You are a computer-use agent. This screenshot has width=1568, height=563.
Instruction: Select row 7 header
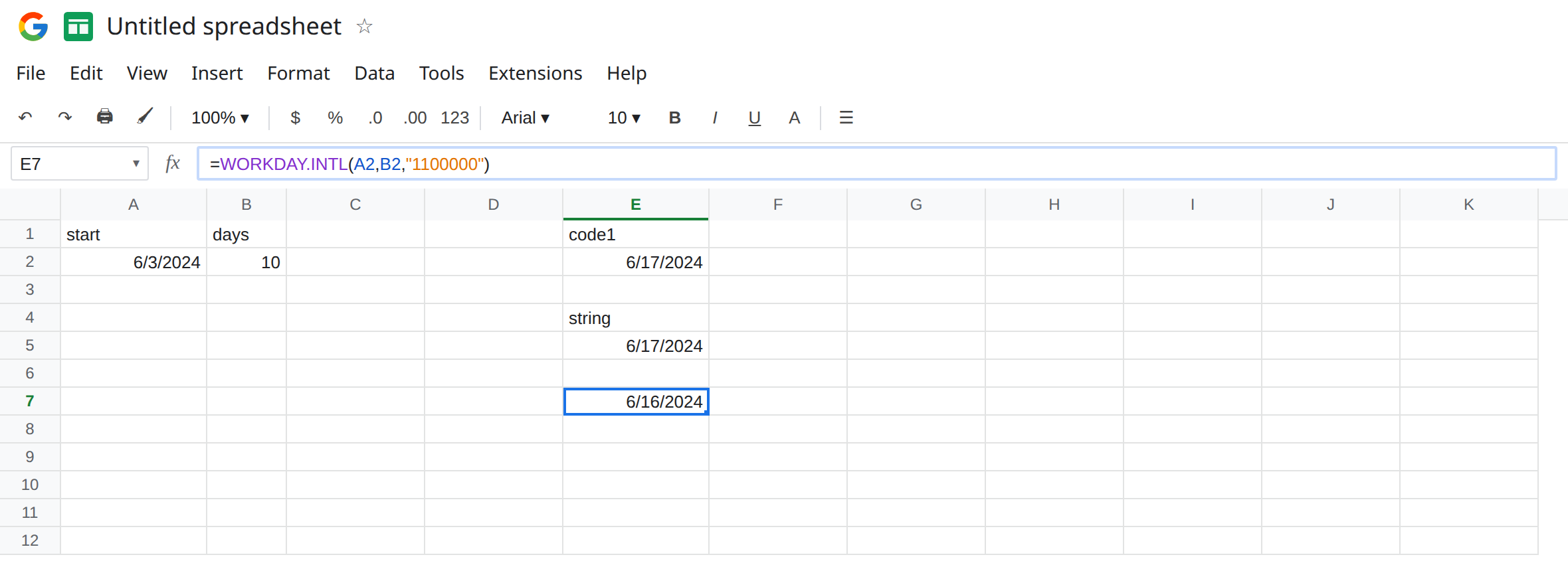point(30,401)
